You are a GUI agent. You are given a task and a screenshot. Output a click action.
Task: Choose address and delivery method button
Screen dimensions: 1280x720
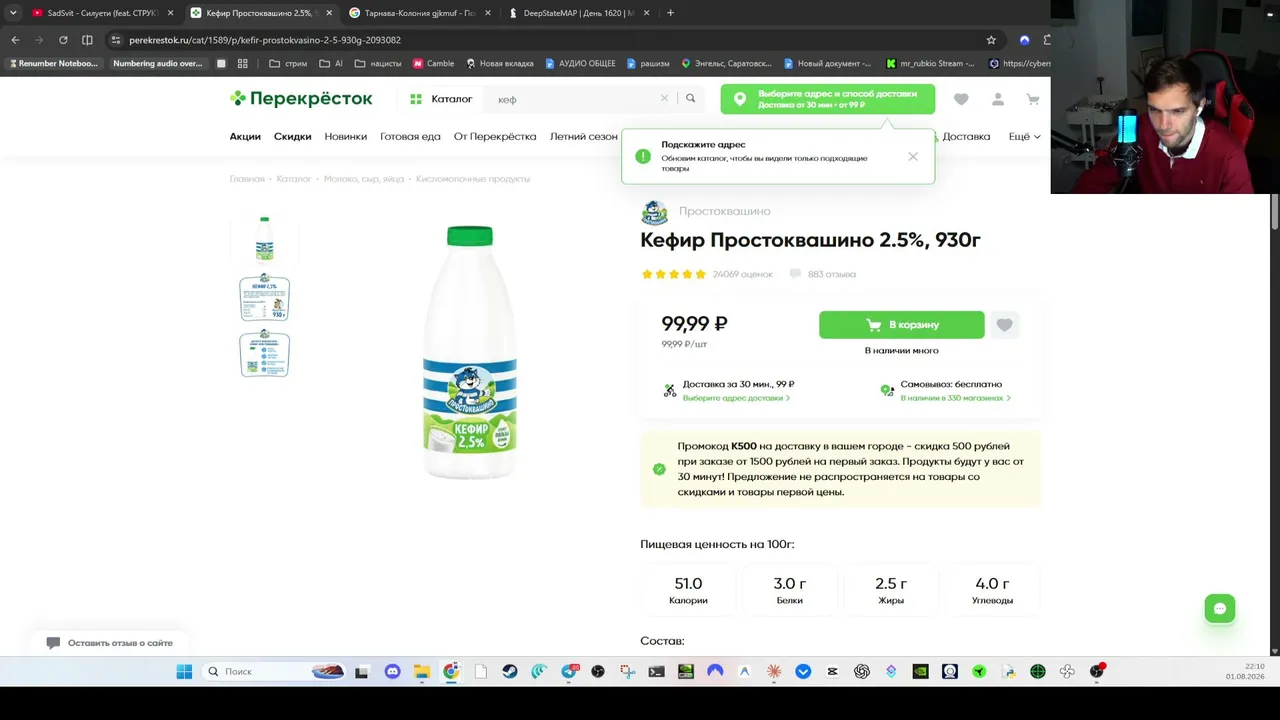pyautogui.click(x=828, y=99)
